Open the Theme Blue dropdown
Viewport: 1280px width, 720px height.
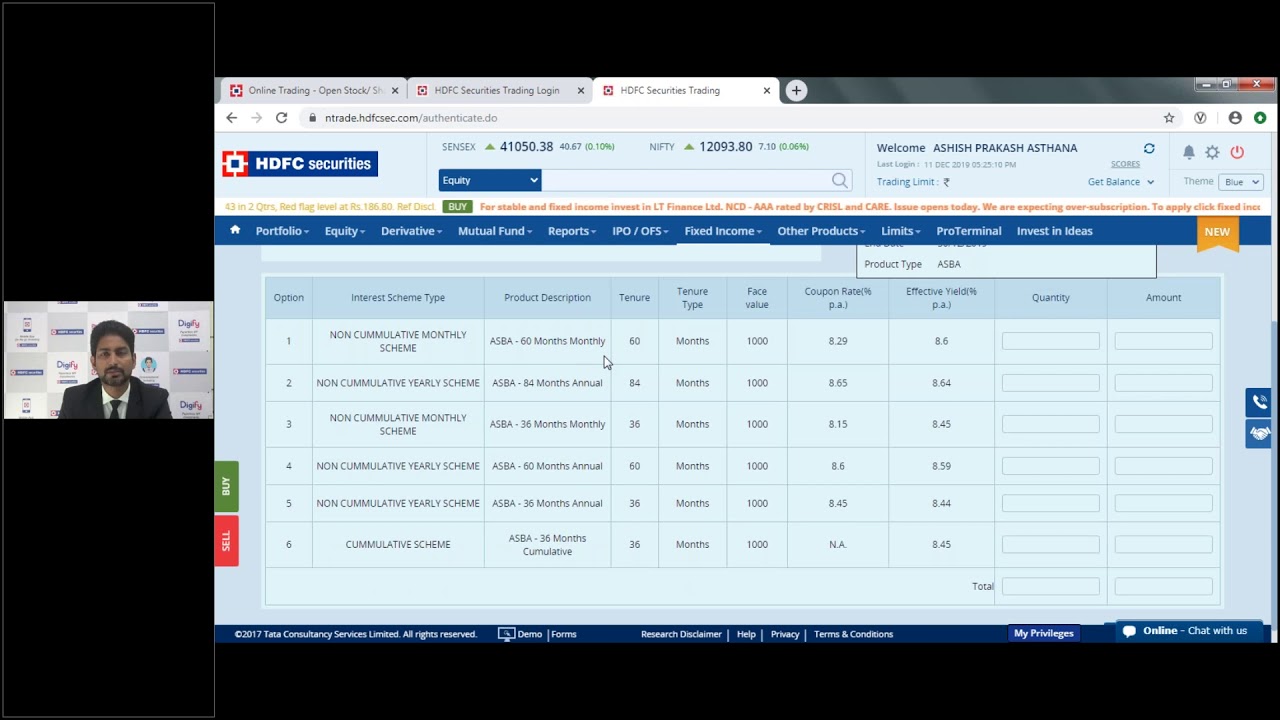click(x=1242, y=182)
